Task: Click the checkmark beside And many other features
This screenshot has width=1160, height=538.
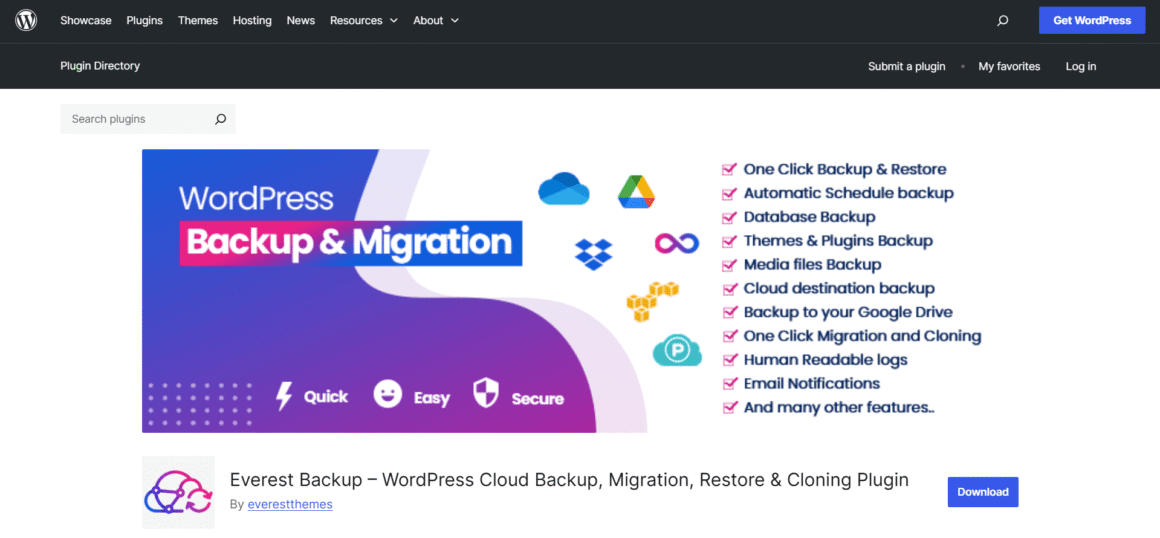Action: click(x=729, y=407)
